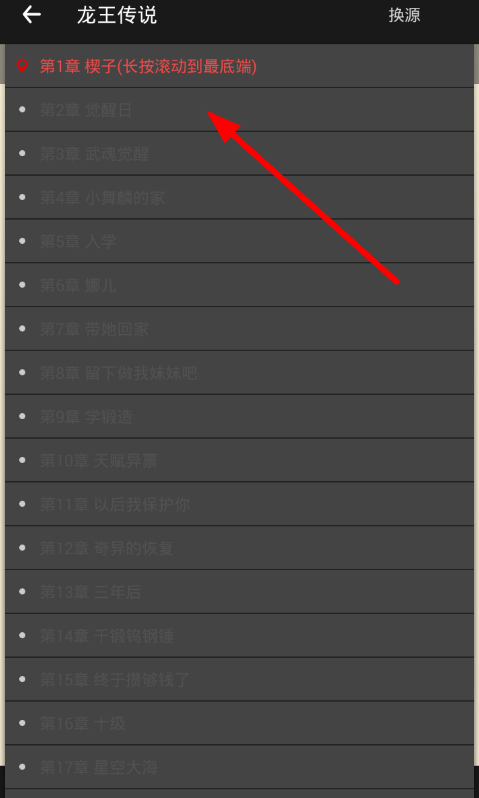Go to 第13章 三年后
The image size is (479, 798).
(240, 591)
